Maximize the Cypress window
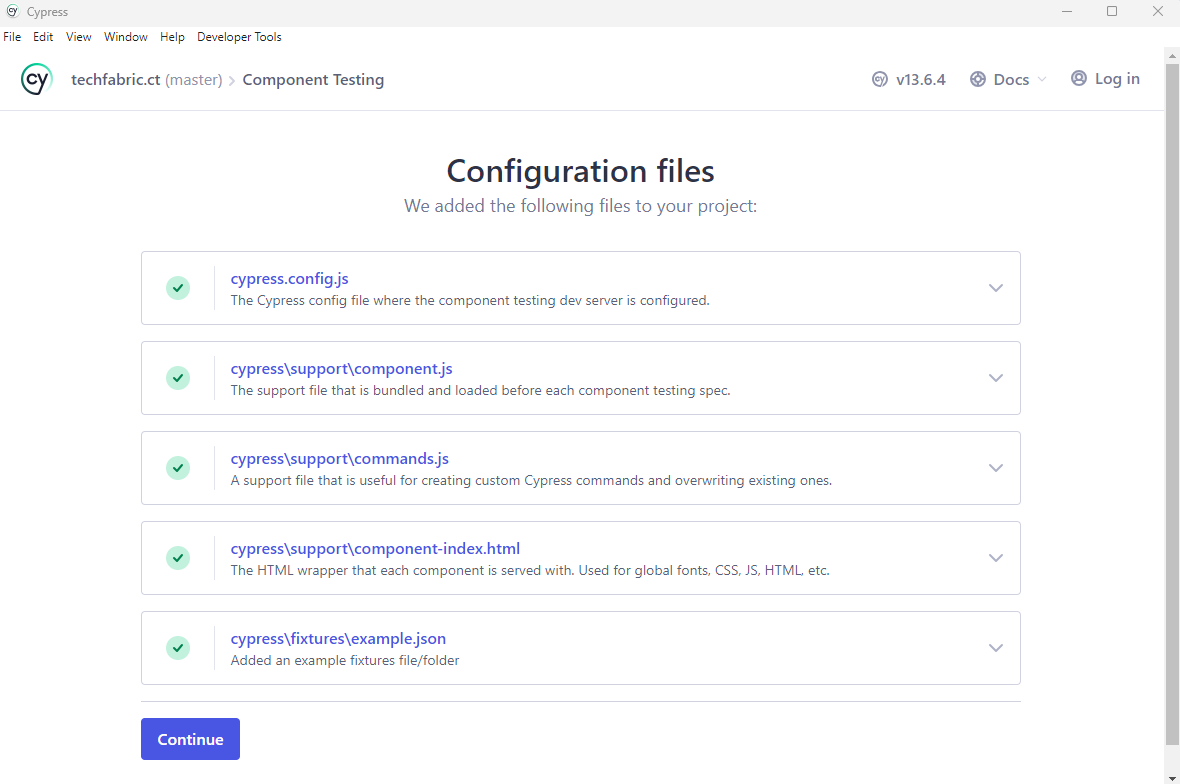Image resolution: width=1180 pixels, height=784 pixels. tap(1112, 11)
